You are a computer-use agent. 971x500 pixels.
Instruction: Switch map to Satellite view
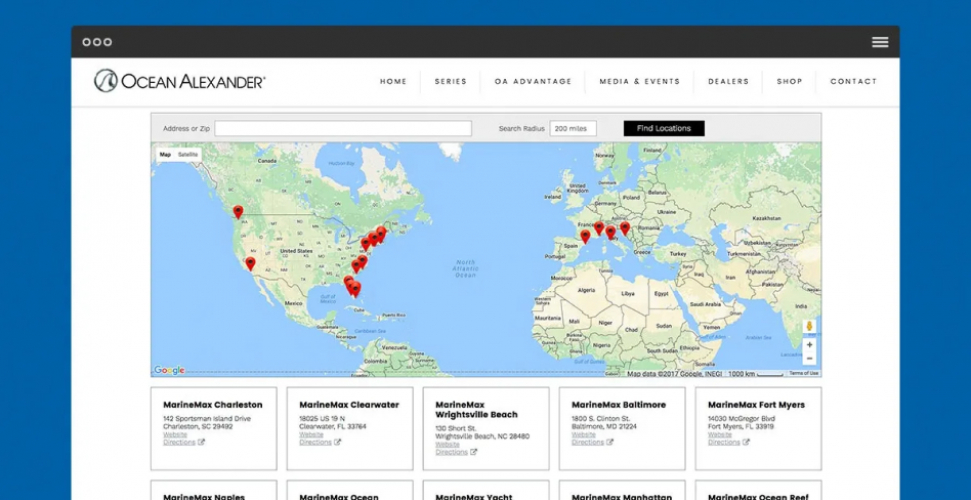coord(188,154)
